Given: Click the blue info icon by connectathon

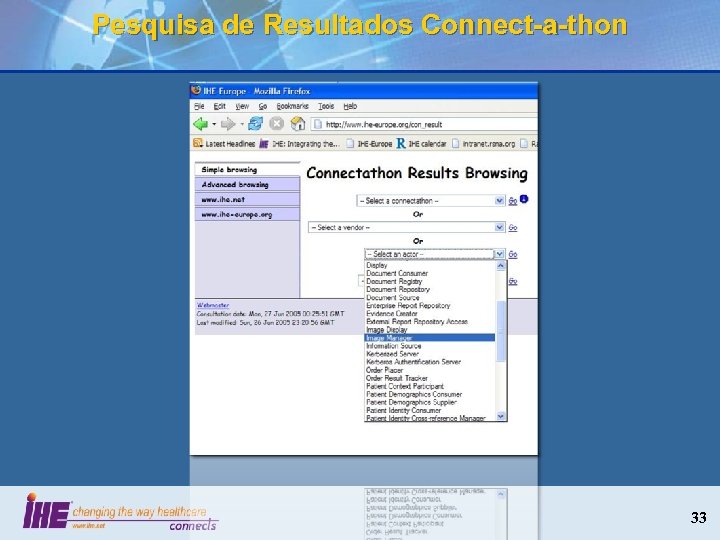Looking at the screenshot, I should [x=524, y=199].
